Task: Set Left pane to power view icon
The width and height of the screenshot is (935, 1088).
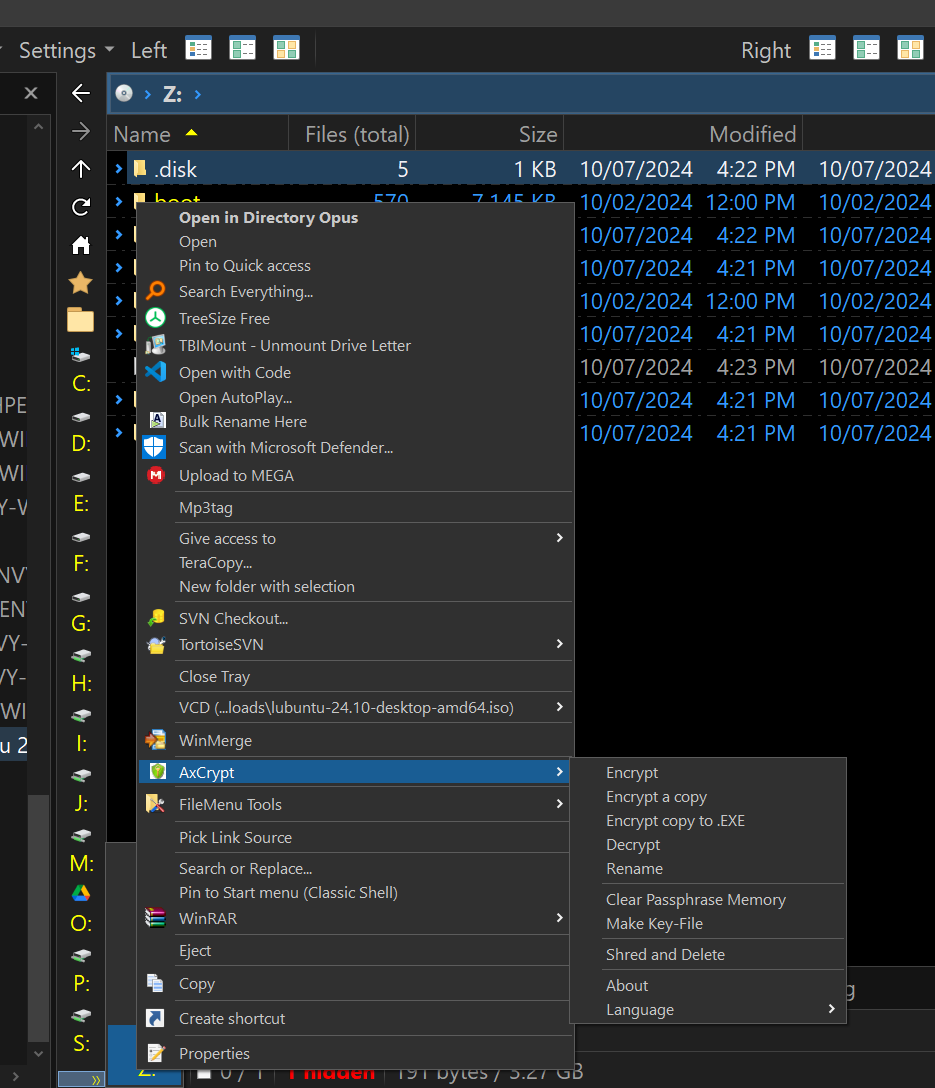Action: pos(242,49)
